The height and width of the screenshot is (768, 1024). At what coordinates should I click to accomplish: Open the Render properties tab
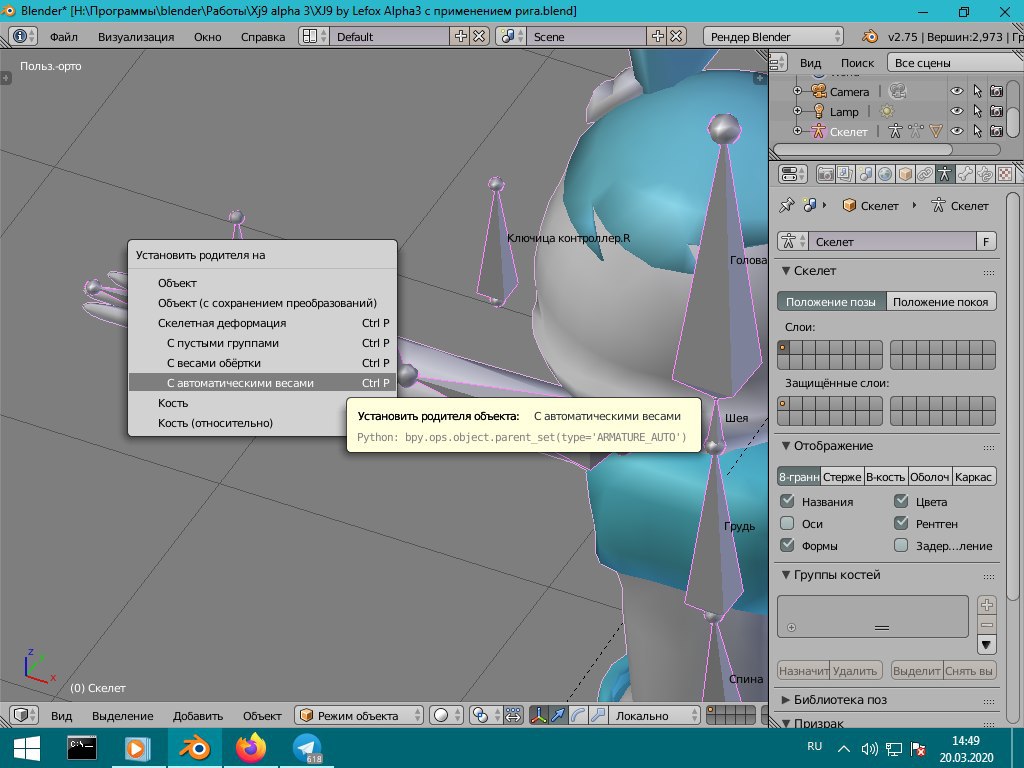point(825,174)
